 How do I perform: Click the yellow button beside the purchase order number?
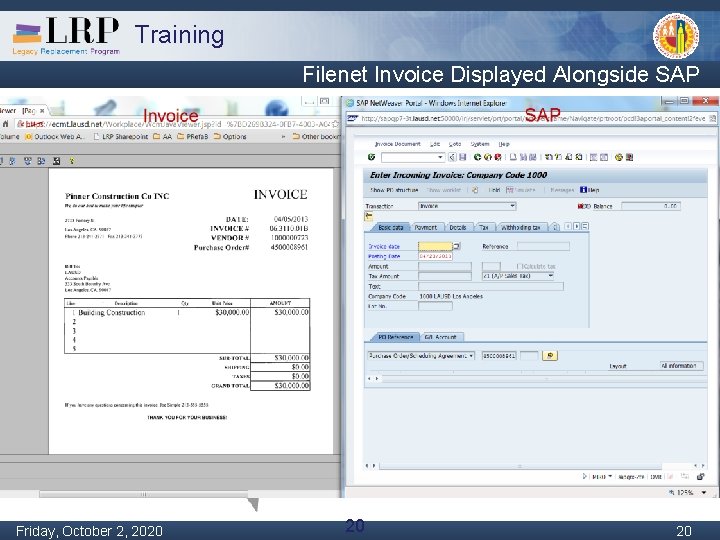pyautogui.click(x=550, y=355)
